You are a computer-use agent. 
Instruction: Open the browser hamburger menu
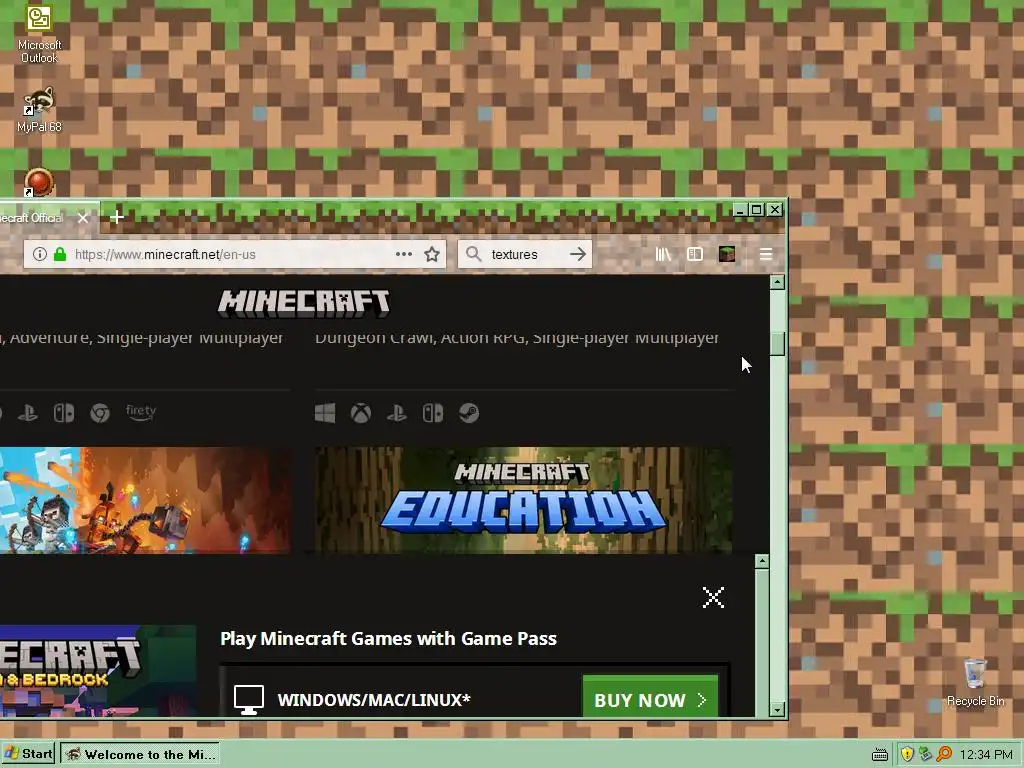(766, 254)
